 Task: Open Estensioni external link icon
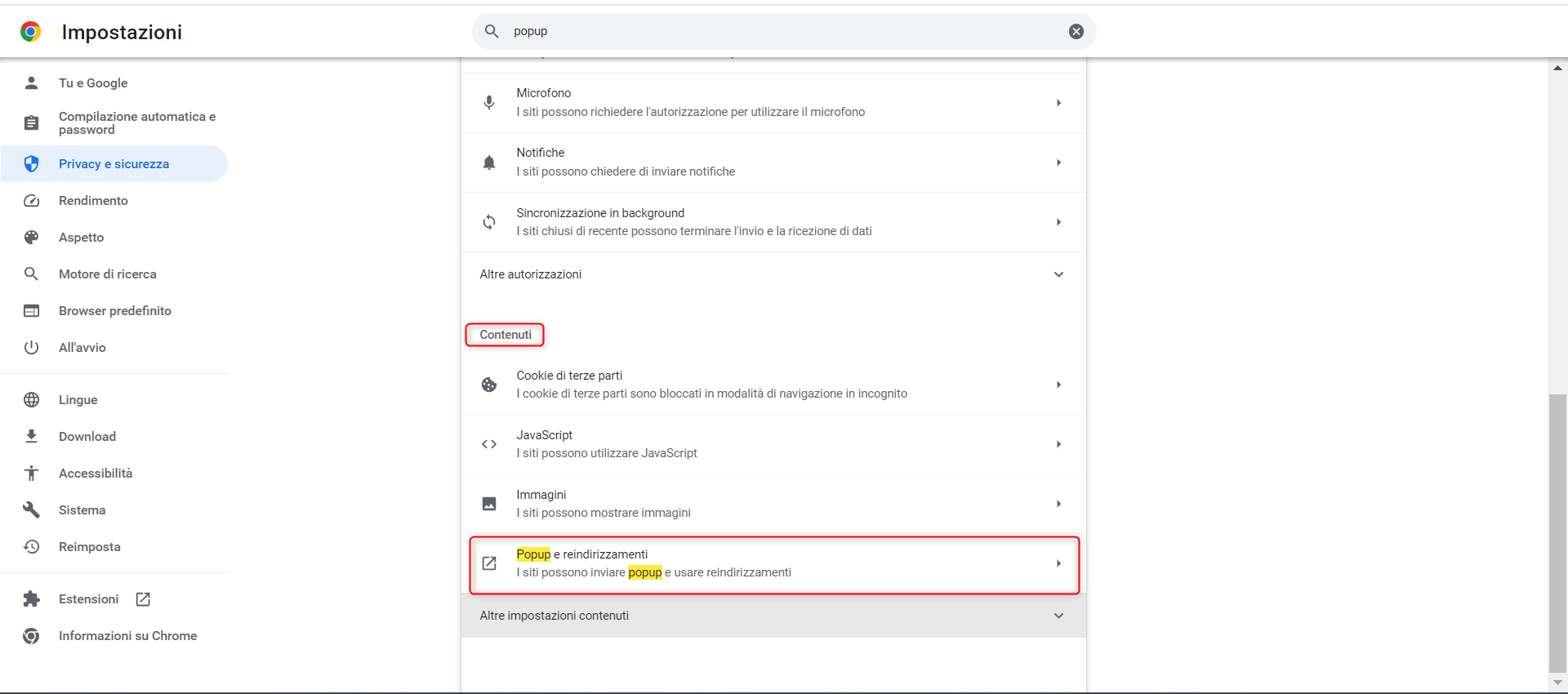(x=143, y=599)
